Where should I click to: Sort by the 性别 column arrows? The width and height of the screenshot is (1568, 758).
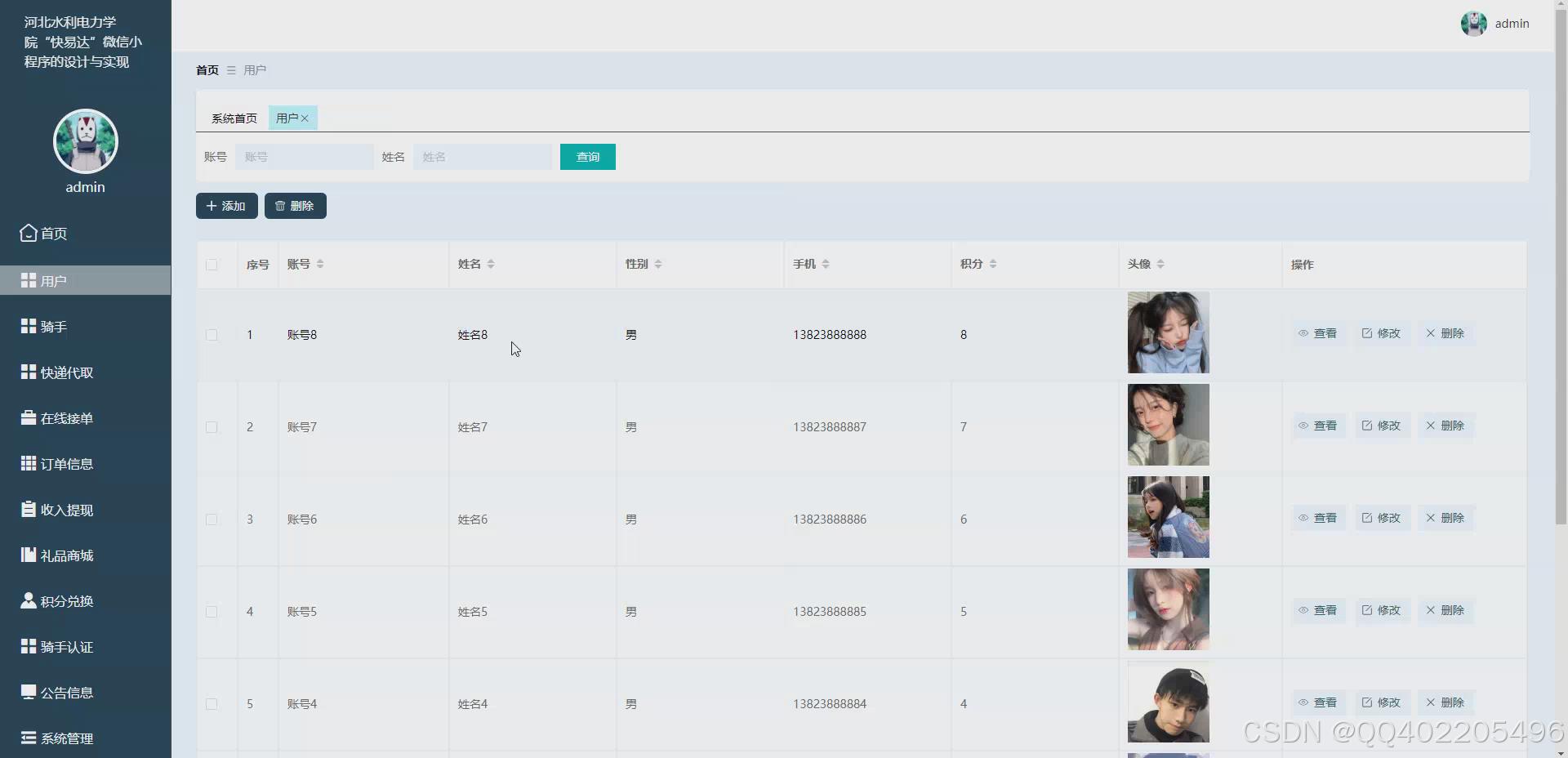658,264
